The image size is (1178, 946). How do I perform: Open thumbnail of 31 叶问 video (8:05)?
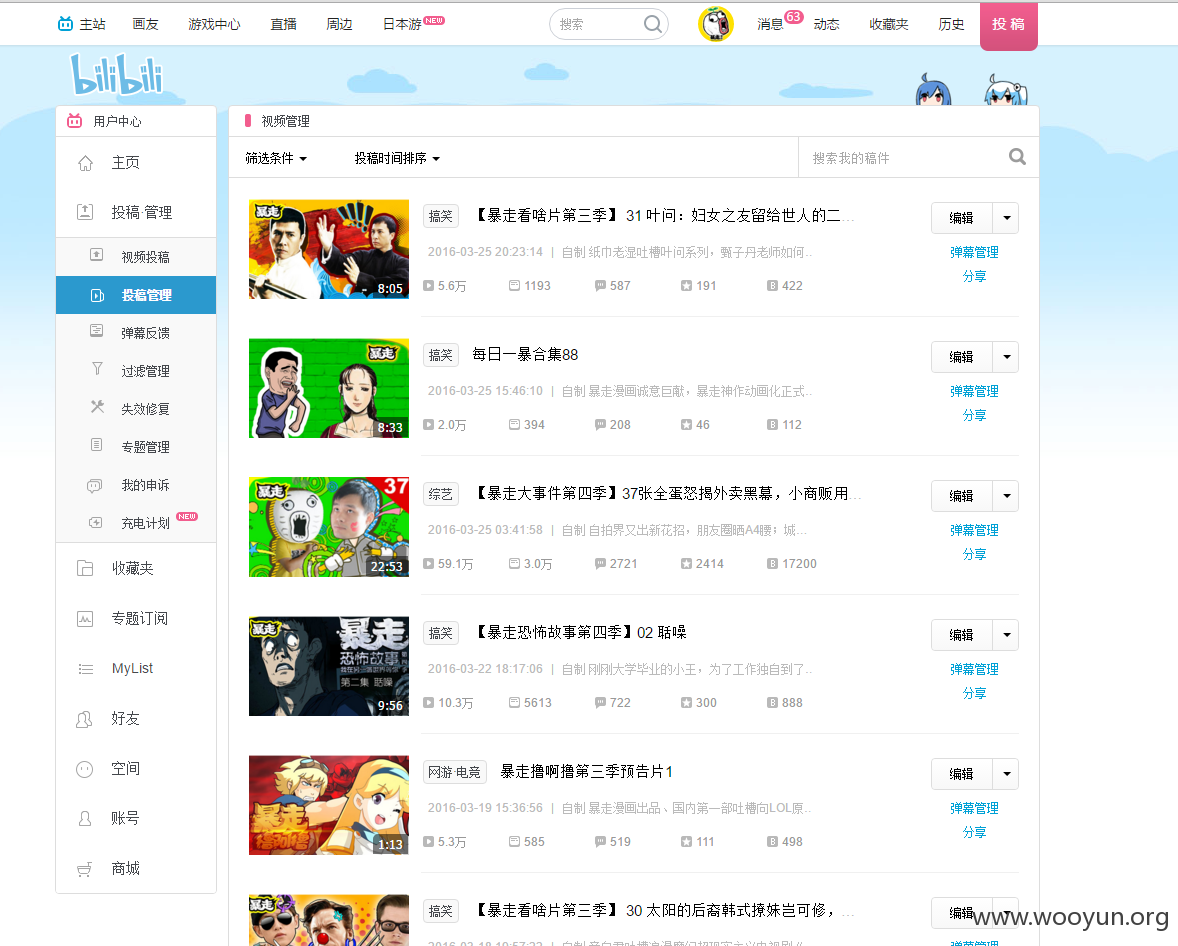coord(329,249)
